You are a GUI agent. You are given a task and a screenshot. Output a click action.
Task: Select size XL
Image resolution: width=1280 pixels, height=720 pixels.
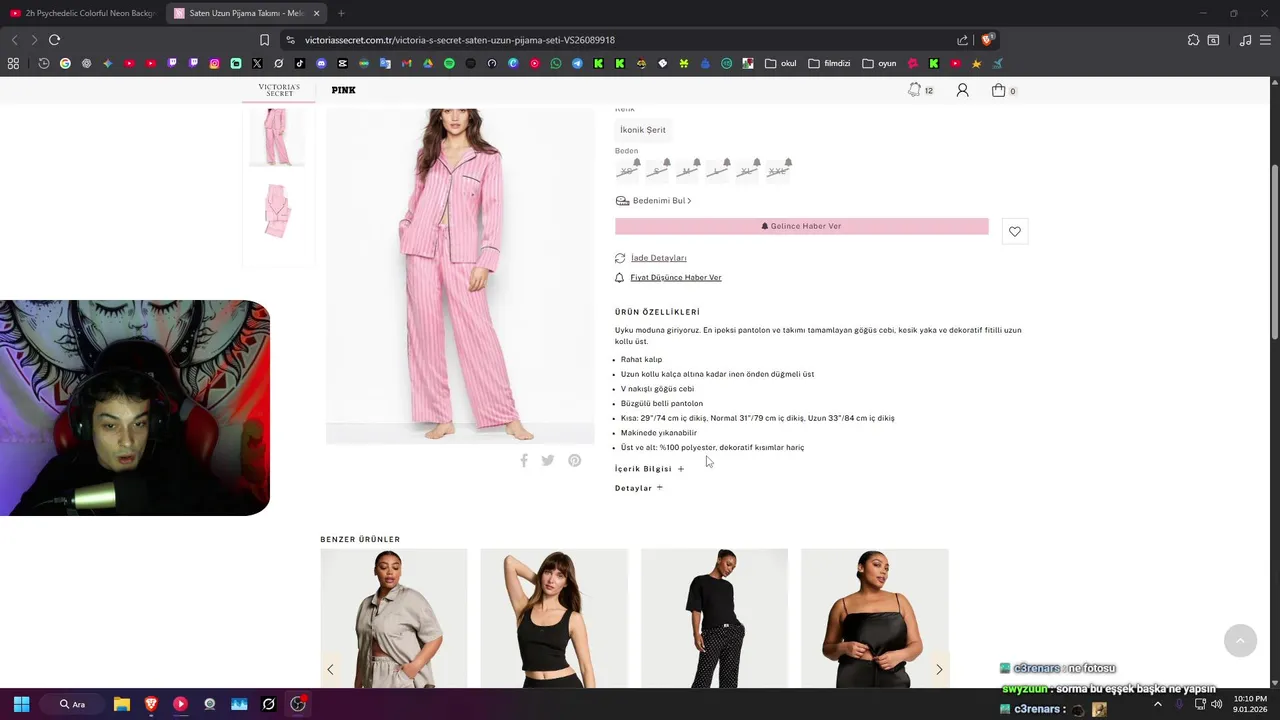747,171
